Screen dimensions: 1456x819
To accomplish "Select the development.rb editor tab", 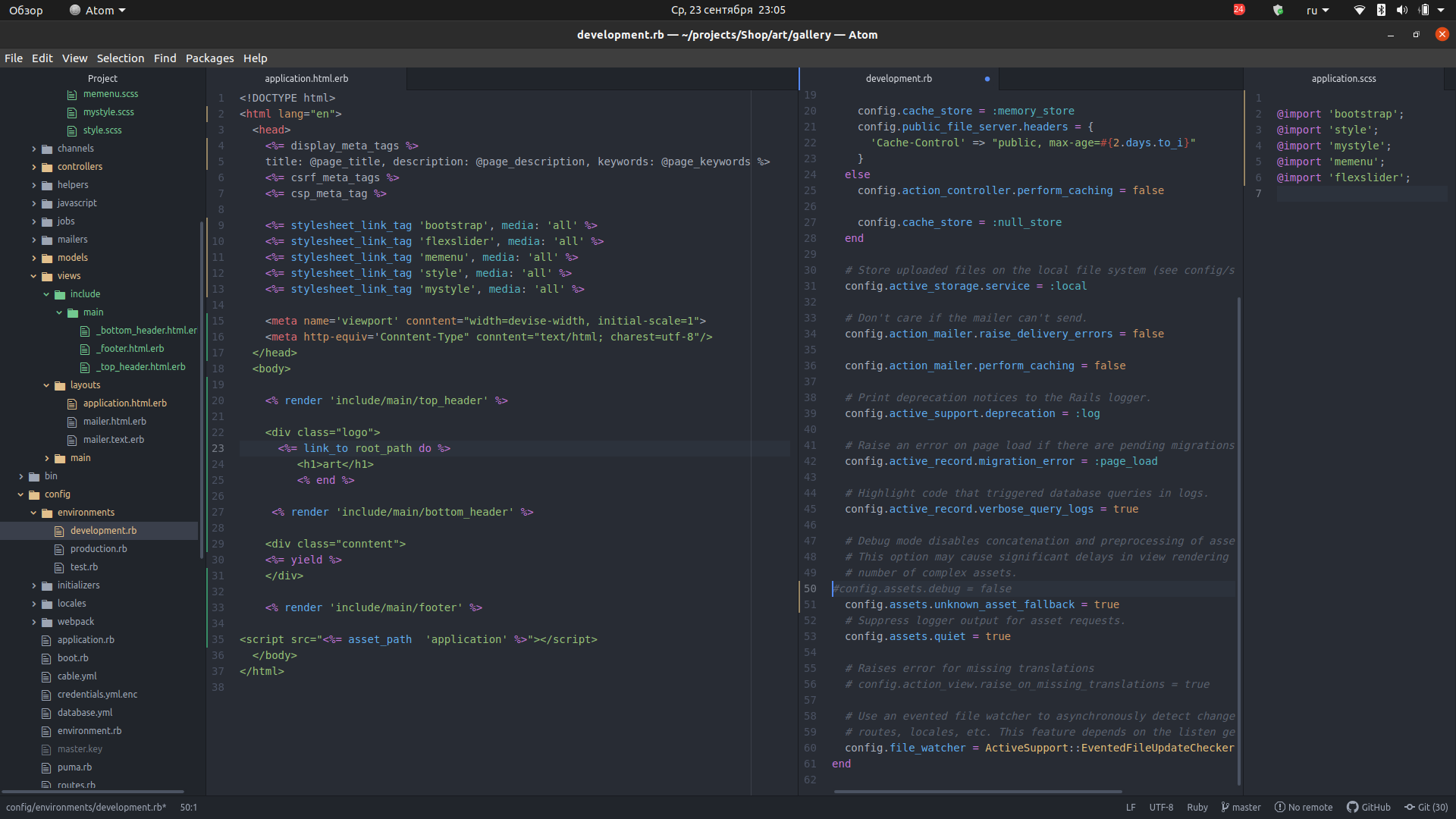I will [899, 79].
